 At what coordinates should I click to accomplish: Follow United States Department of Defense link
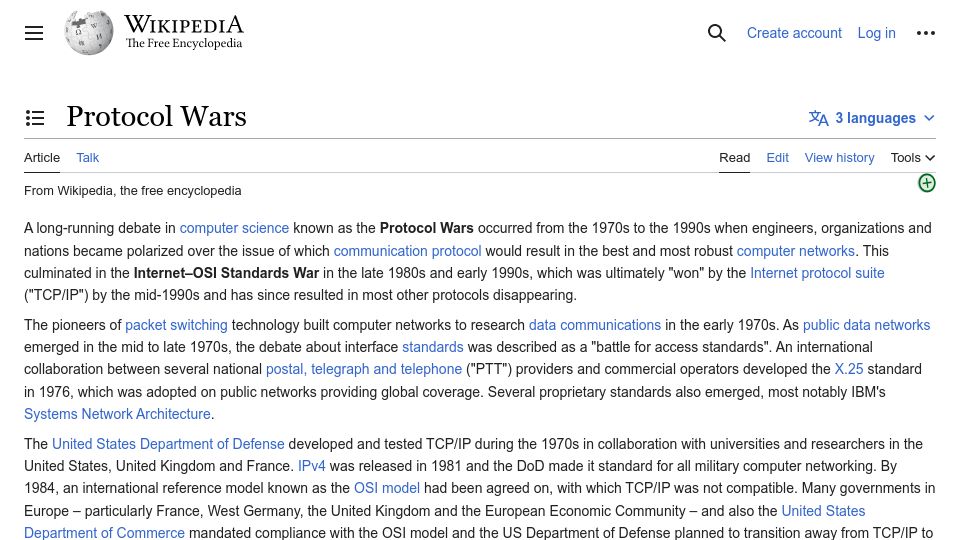(x=168, y=444)
